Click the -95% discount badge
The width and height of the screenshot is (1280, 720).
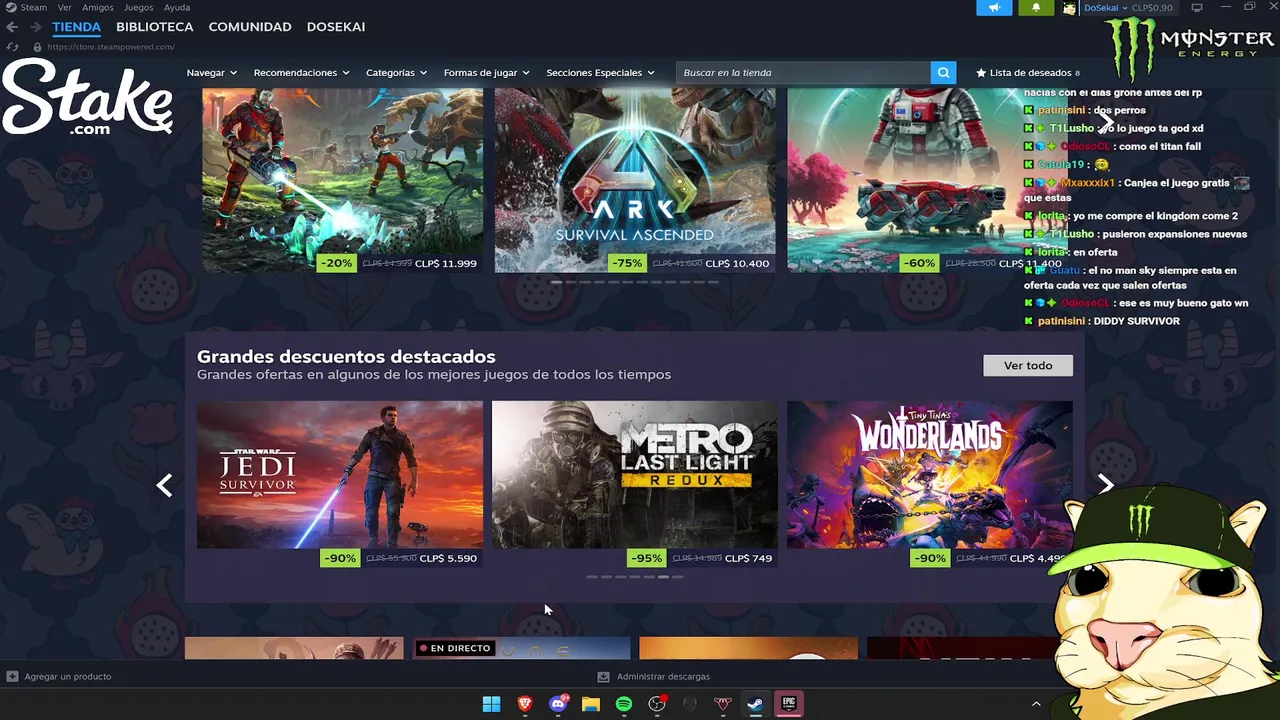647,558
